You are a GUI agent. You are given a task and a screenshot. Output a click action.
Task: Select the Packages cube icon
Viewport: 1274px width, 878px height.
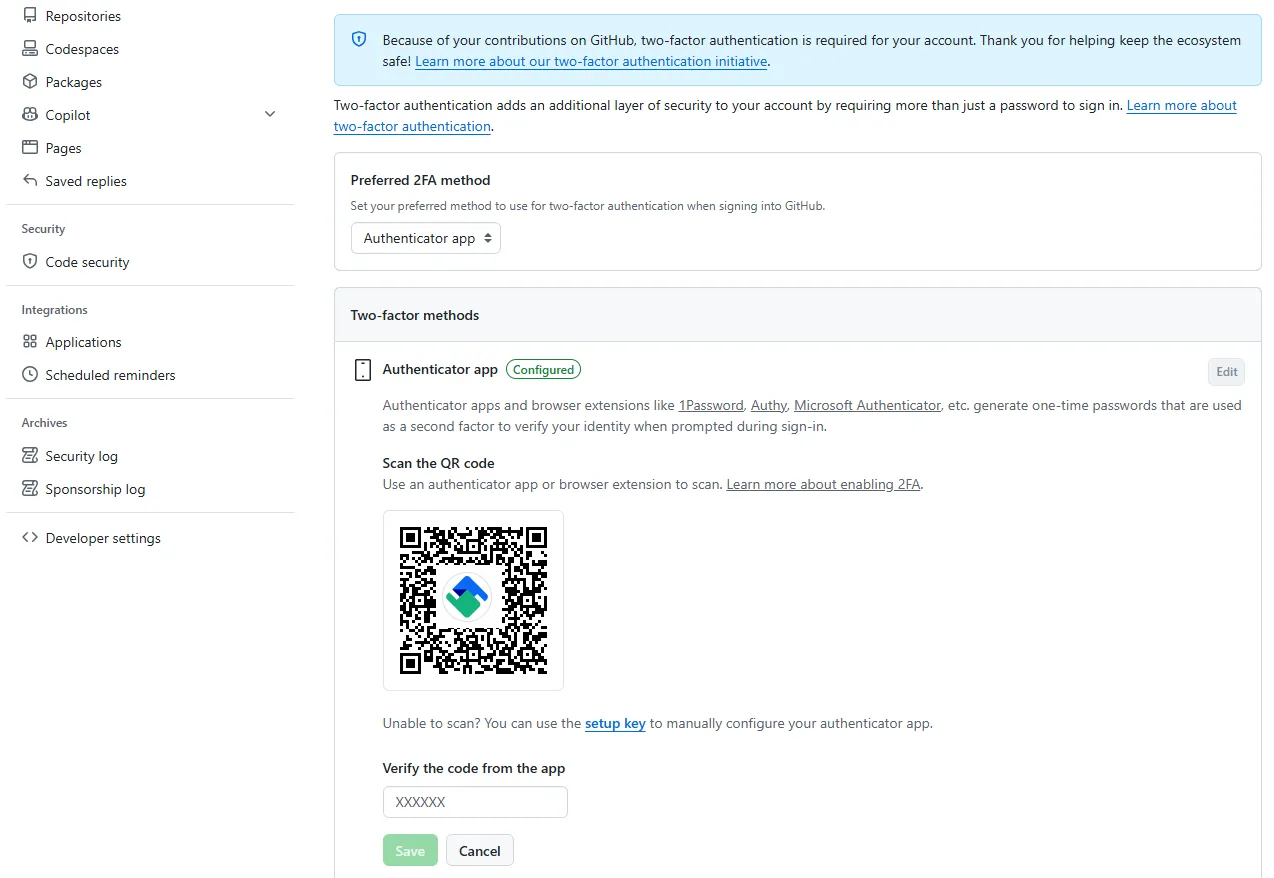(x=30, y=82)
